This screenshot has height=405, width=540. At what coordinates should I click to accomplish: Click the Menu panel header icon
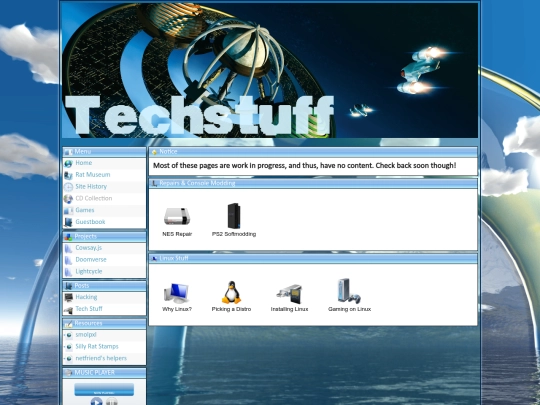[x=69, y=152]
